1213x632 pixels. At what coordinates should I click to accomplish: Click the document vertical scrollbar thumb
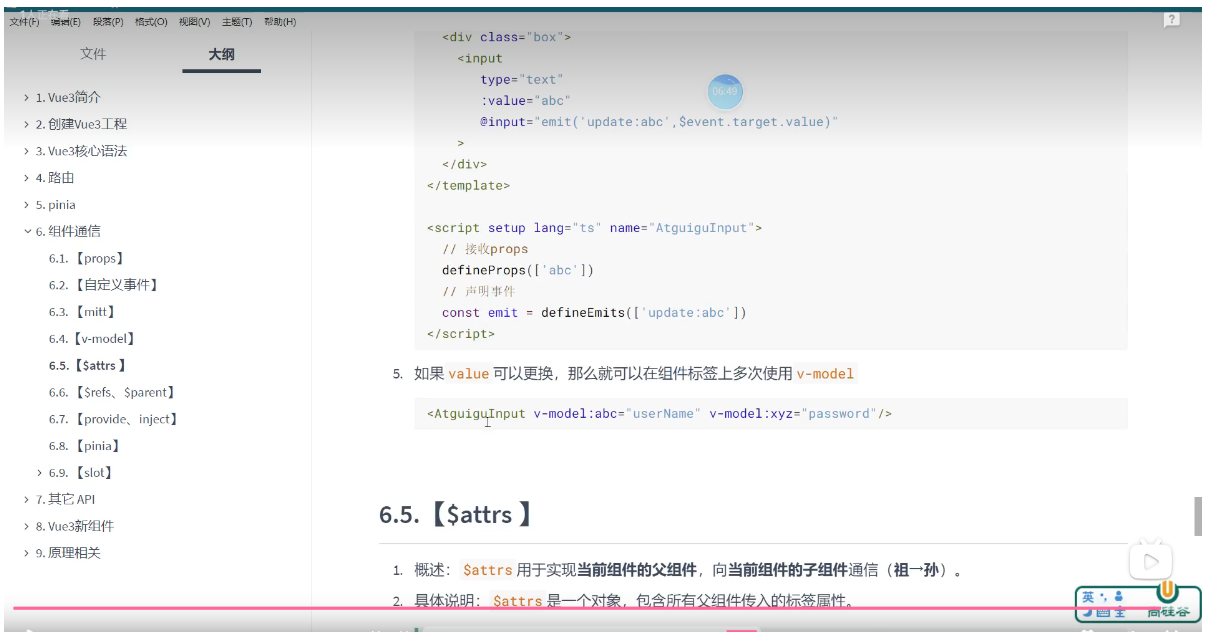1198,515
